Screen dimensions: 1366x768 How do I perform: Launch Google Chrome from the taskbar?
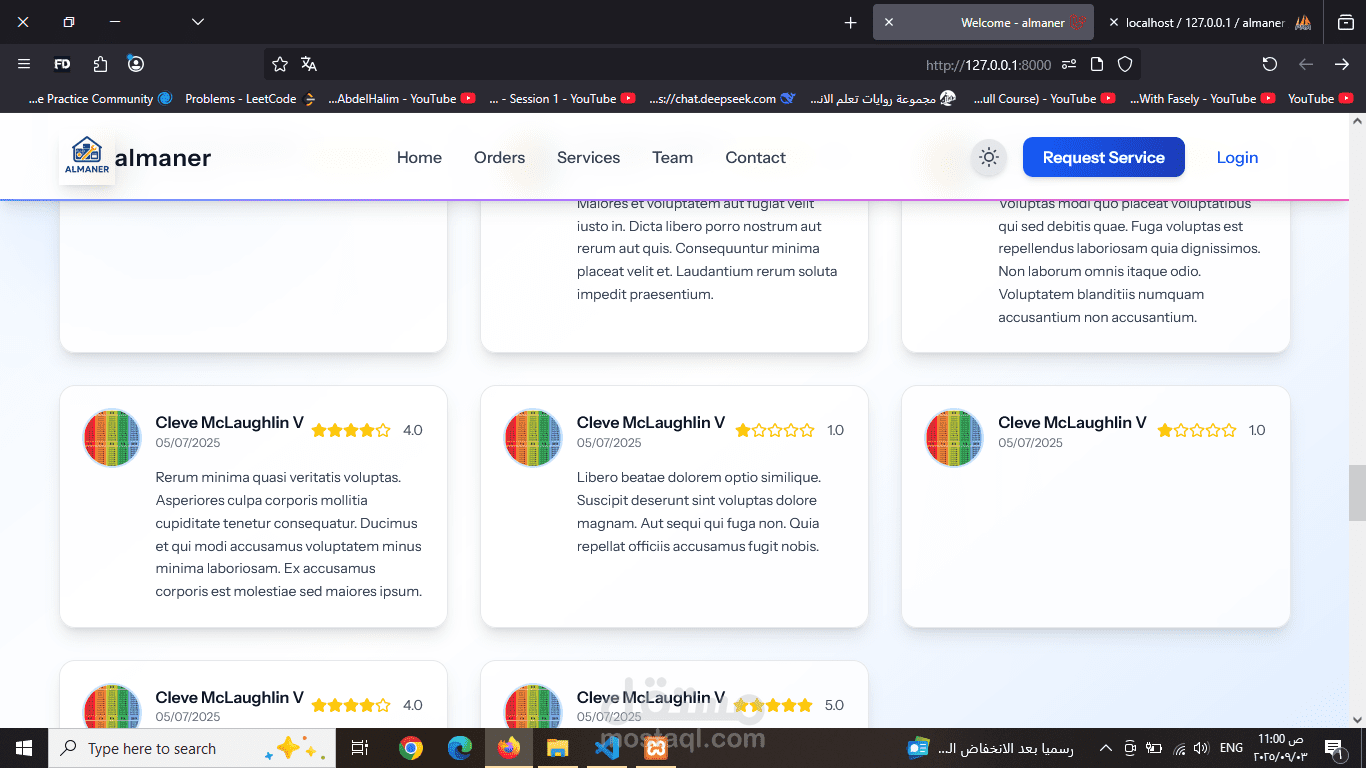point(410,748)
